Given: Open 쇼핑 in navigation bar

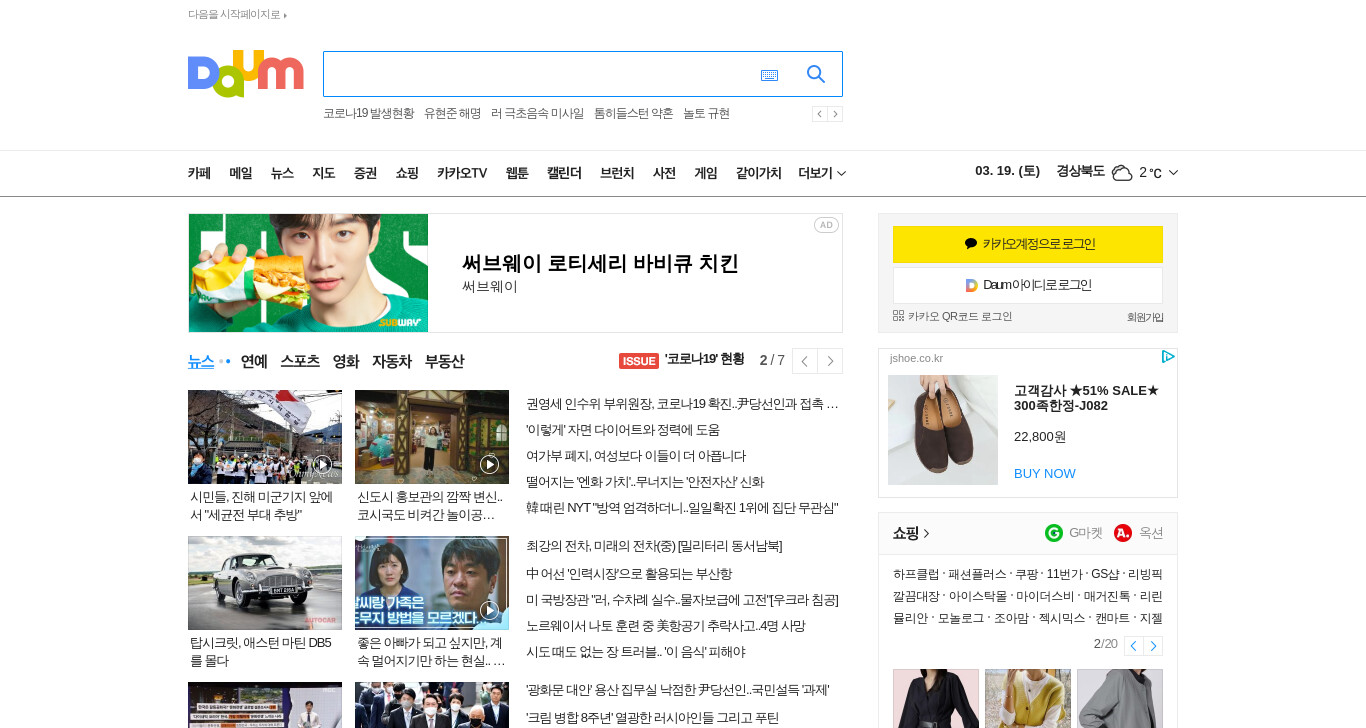Looking at the screenshot, I should click(407, 173).
